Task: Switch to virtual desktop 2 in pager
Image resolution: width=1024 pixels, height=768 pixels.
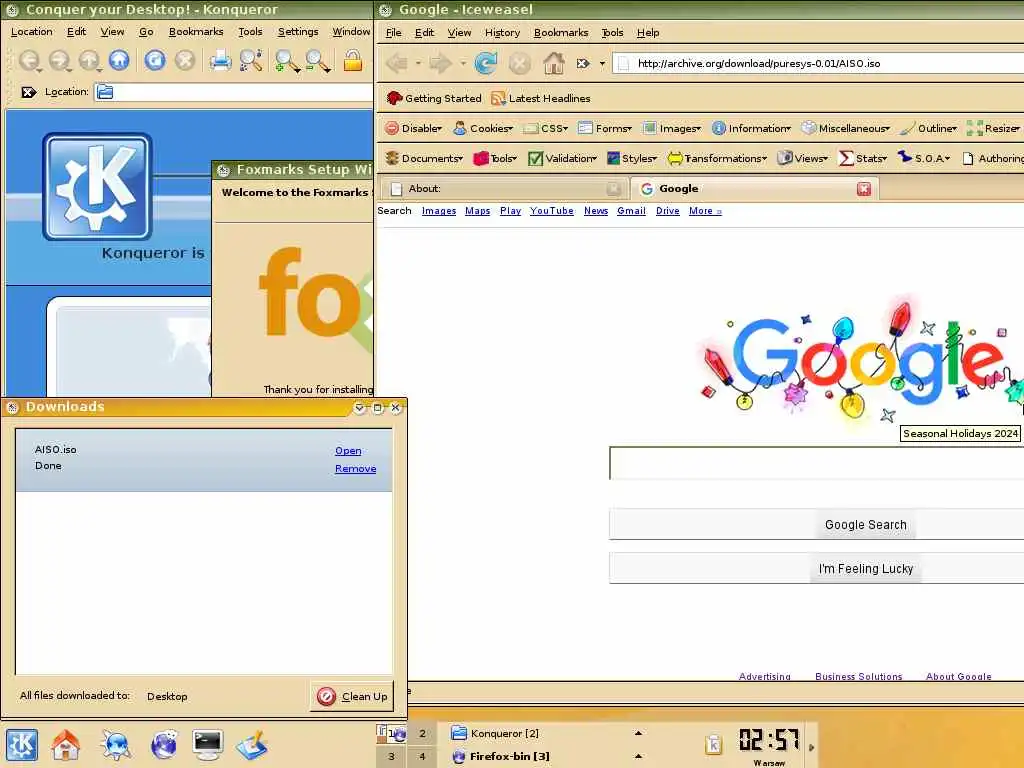Action: 422,733
